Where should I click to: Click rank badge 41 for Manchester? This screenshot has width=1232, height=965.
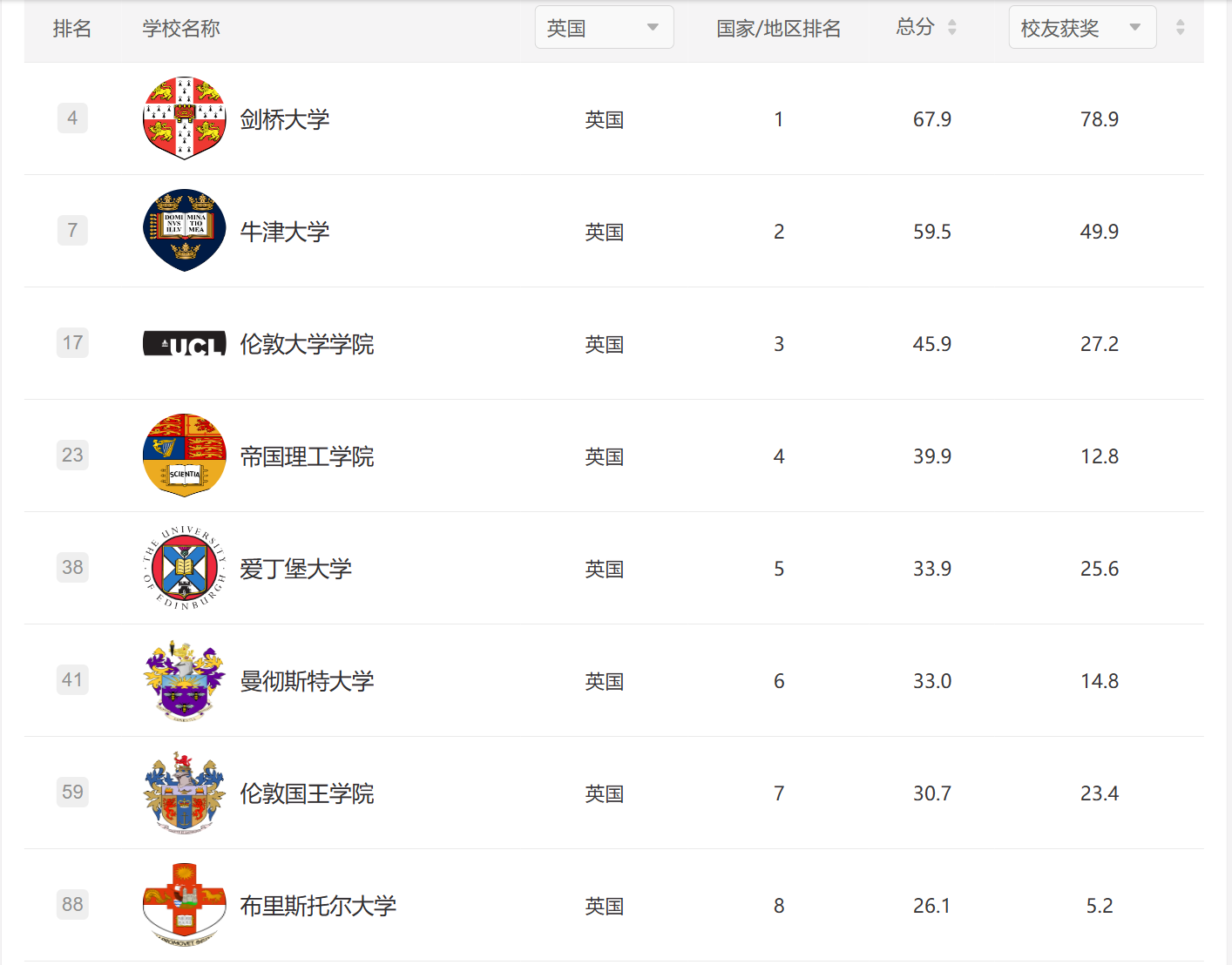72,679
